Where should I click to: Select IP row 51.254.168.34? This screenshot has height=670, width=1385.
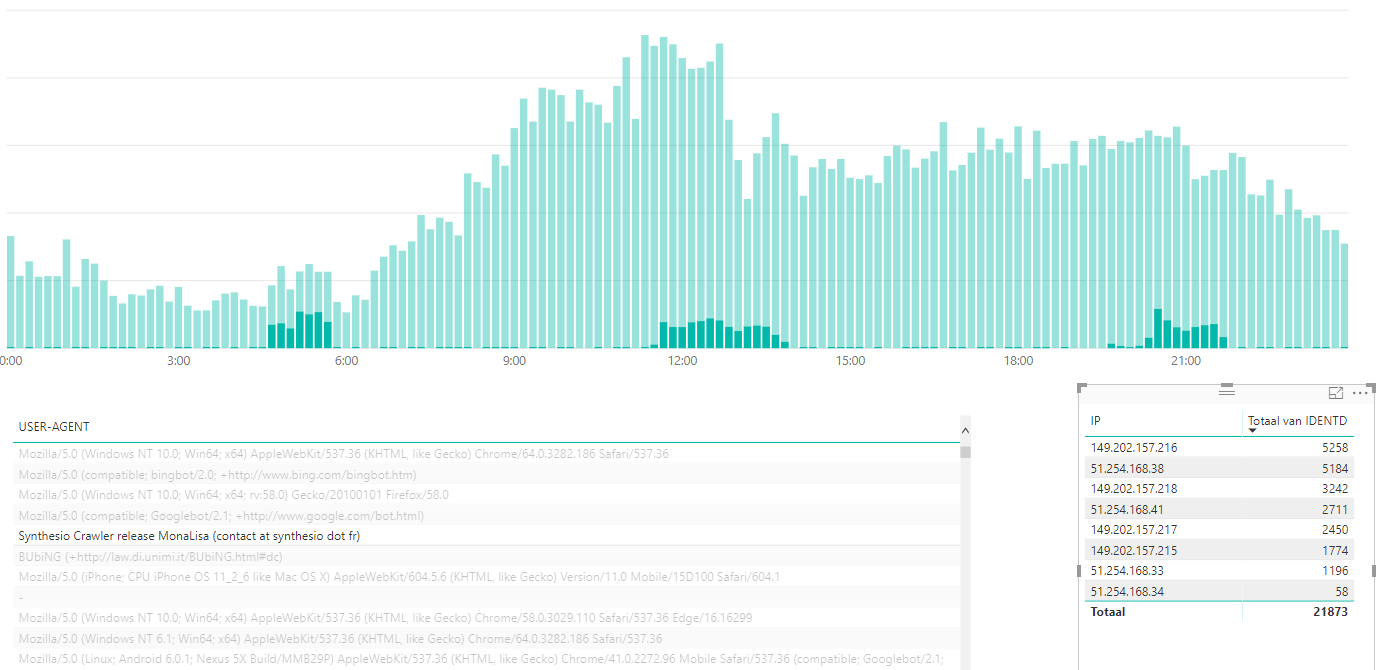(x=1127, y=591)
